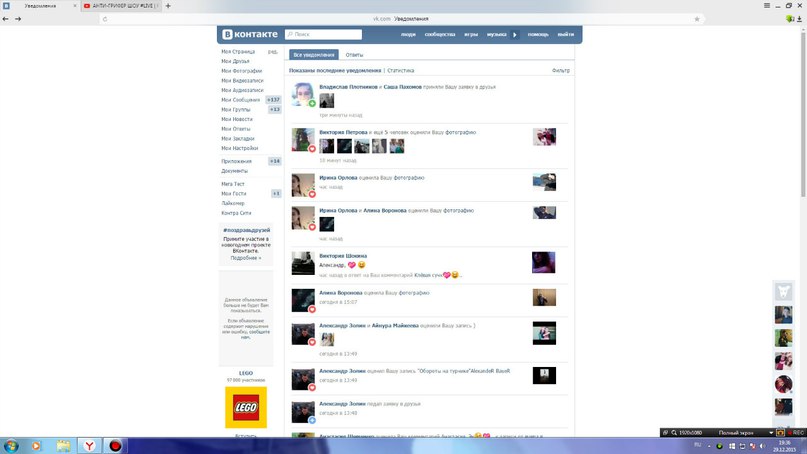This screenshot has width=807, height=454.
Task: Click the VKontakte logo in the header
Action: tap(250, 34)
